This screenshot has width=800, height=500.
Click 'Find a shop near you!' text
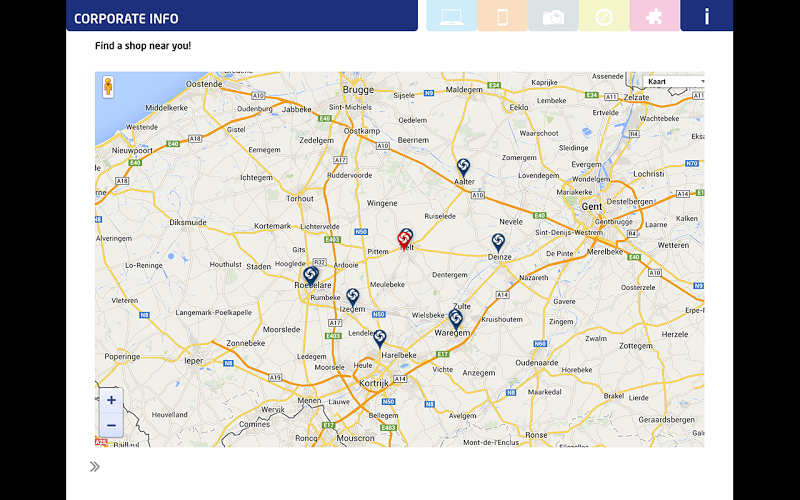(143, 46)
